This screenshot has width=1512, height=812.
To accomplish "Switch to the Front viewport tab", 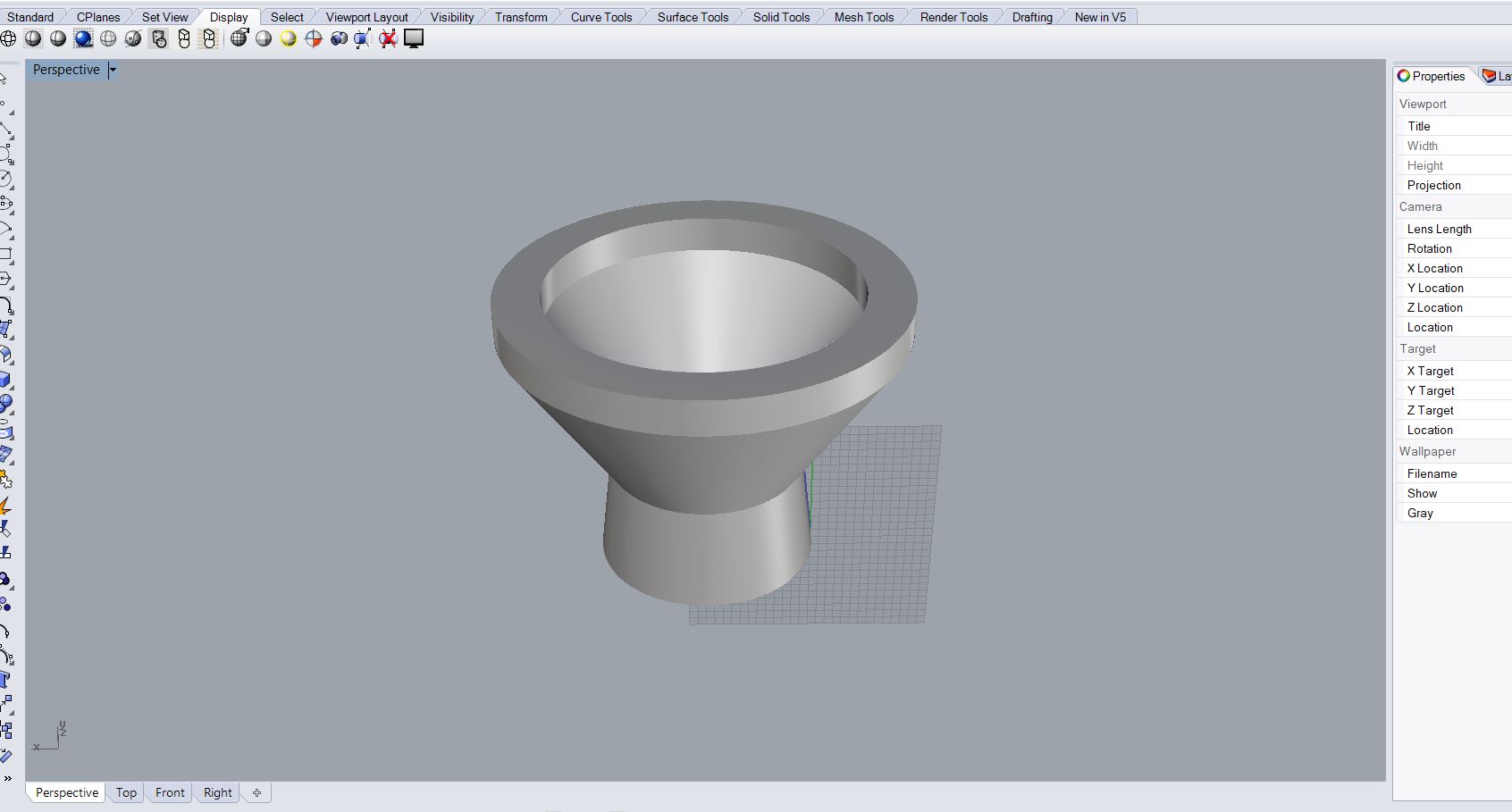I will pos(170,792).
